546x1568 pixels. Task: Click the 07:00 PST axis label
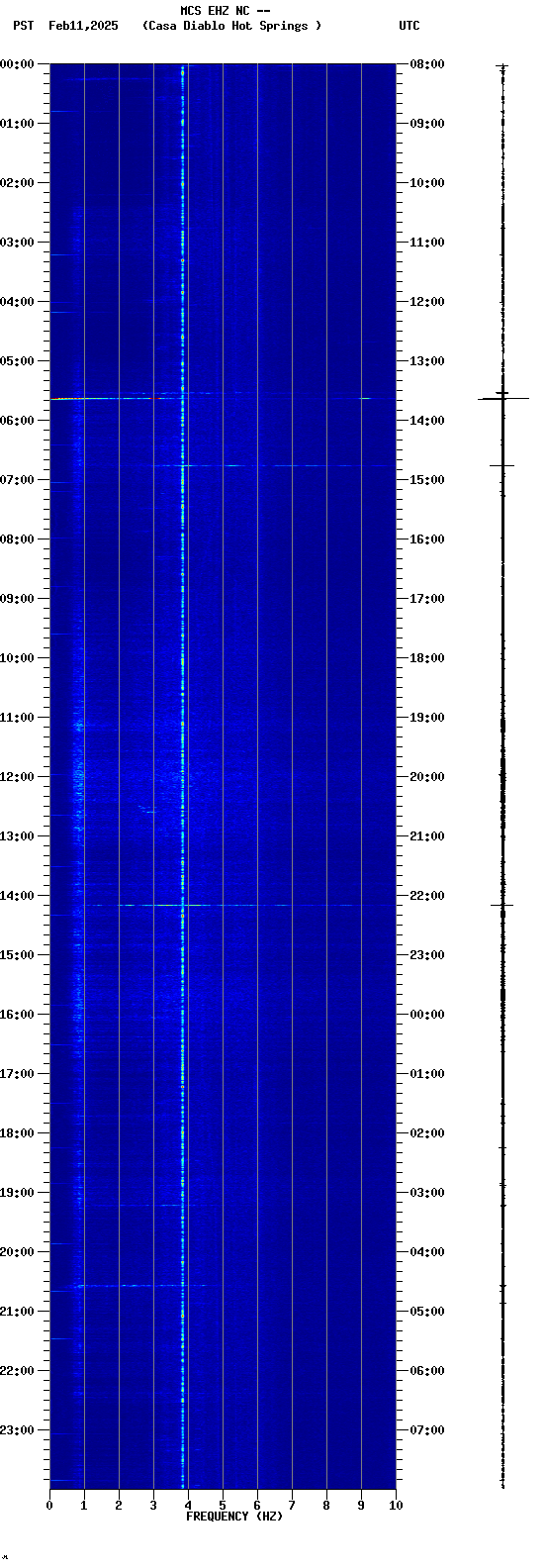pos(18,480)
